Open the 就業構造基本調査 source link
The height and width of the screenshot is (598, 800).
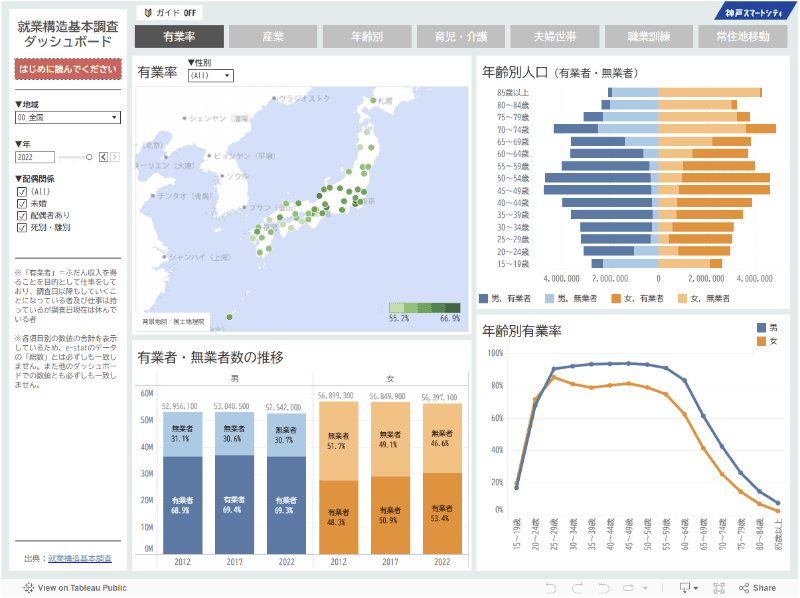point(78,560)
